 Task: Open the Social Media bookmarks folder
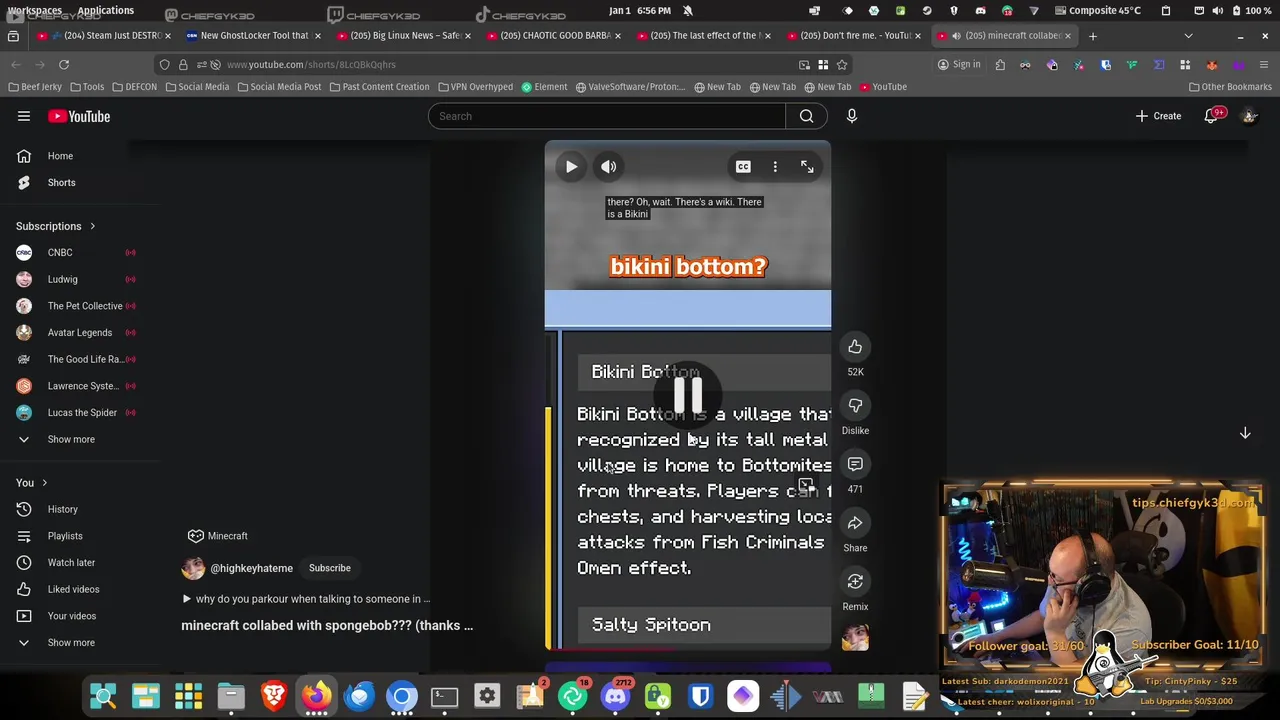click(197, 87)
